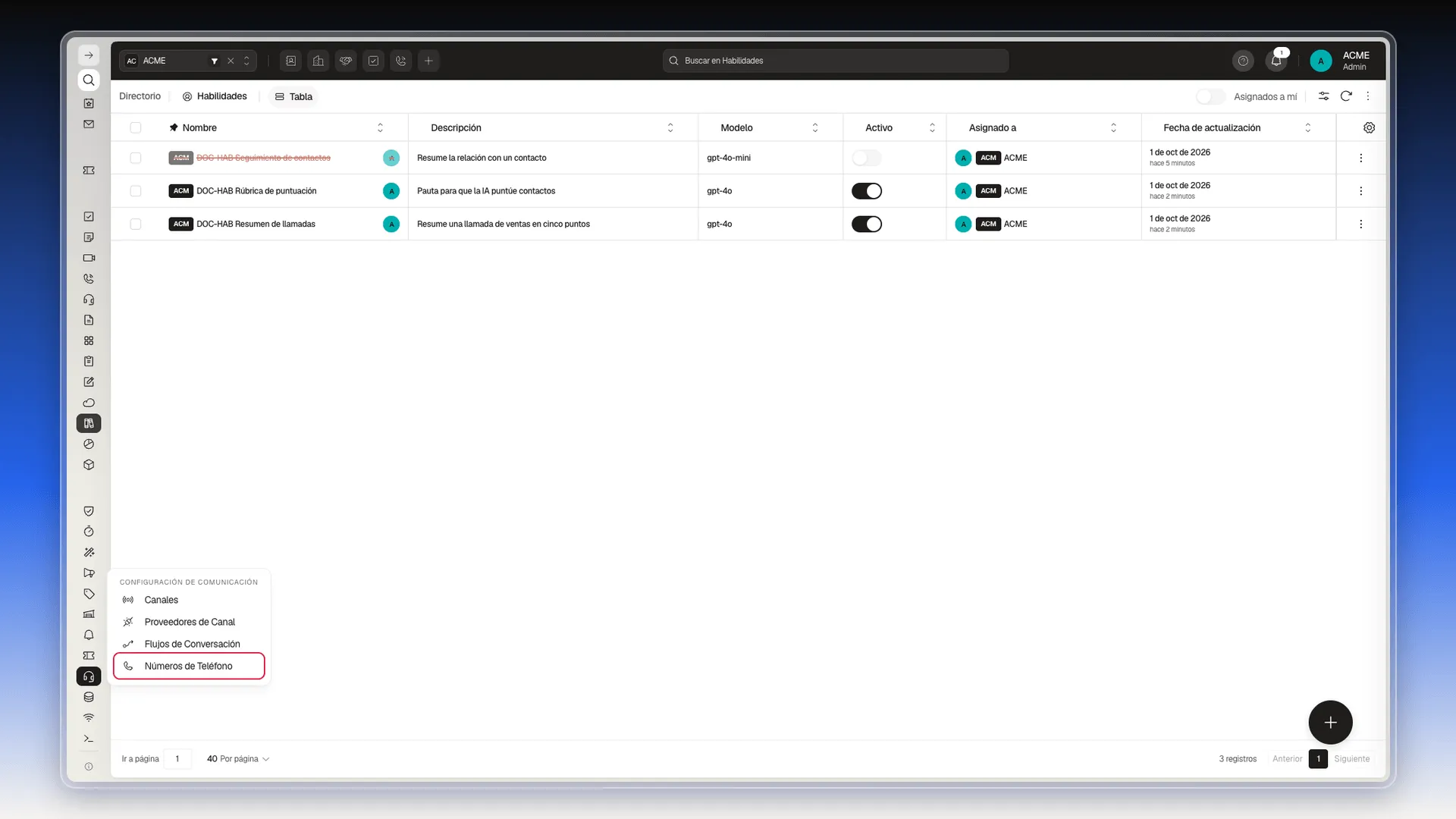This screenshot has width=1456, height=819.
Task: Click the building companies icon in top toolbar
Action: 318,61
